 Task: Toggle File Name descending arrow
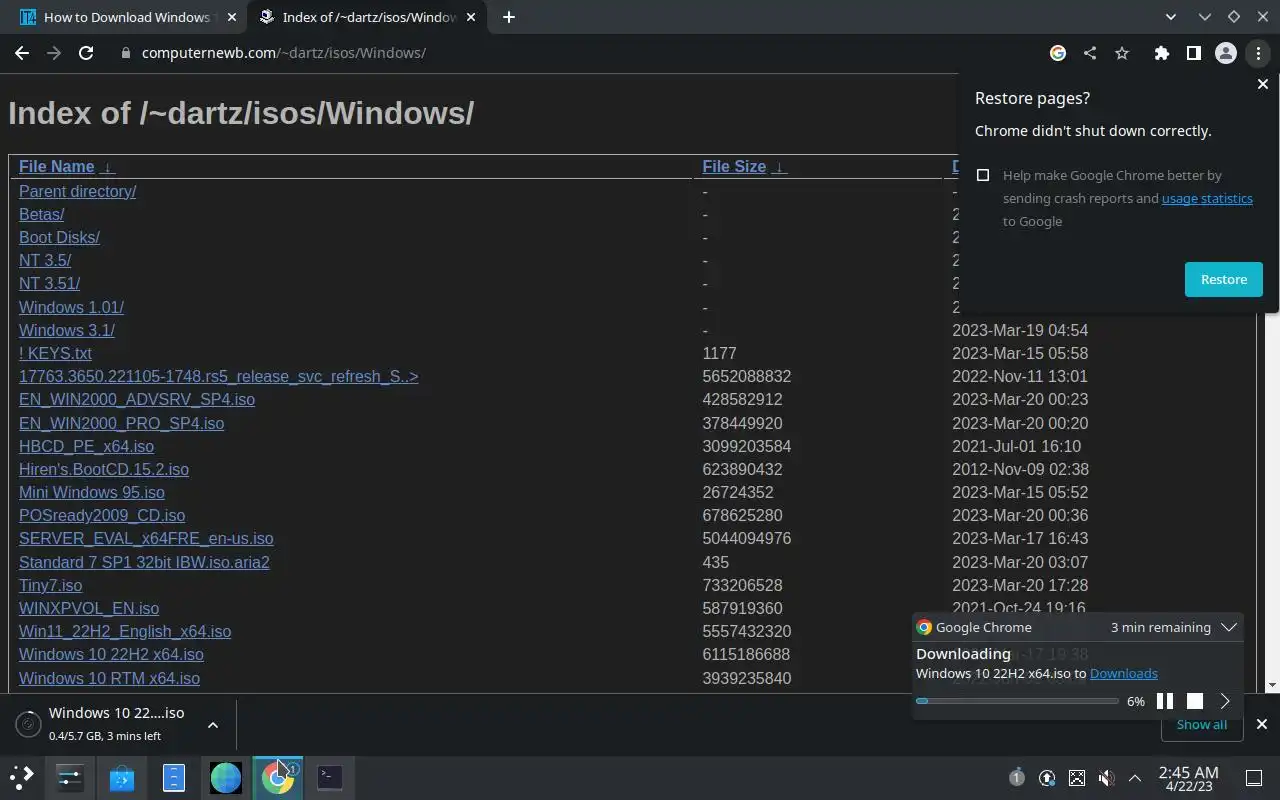pyautogui.click(x=108, y=168)
